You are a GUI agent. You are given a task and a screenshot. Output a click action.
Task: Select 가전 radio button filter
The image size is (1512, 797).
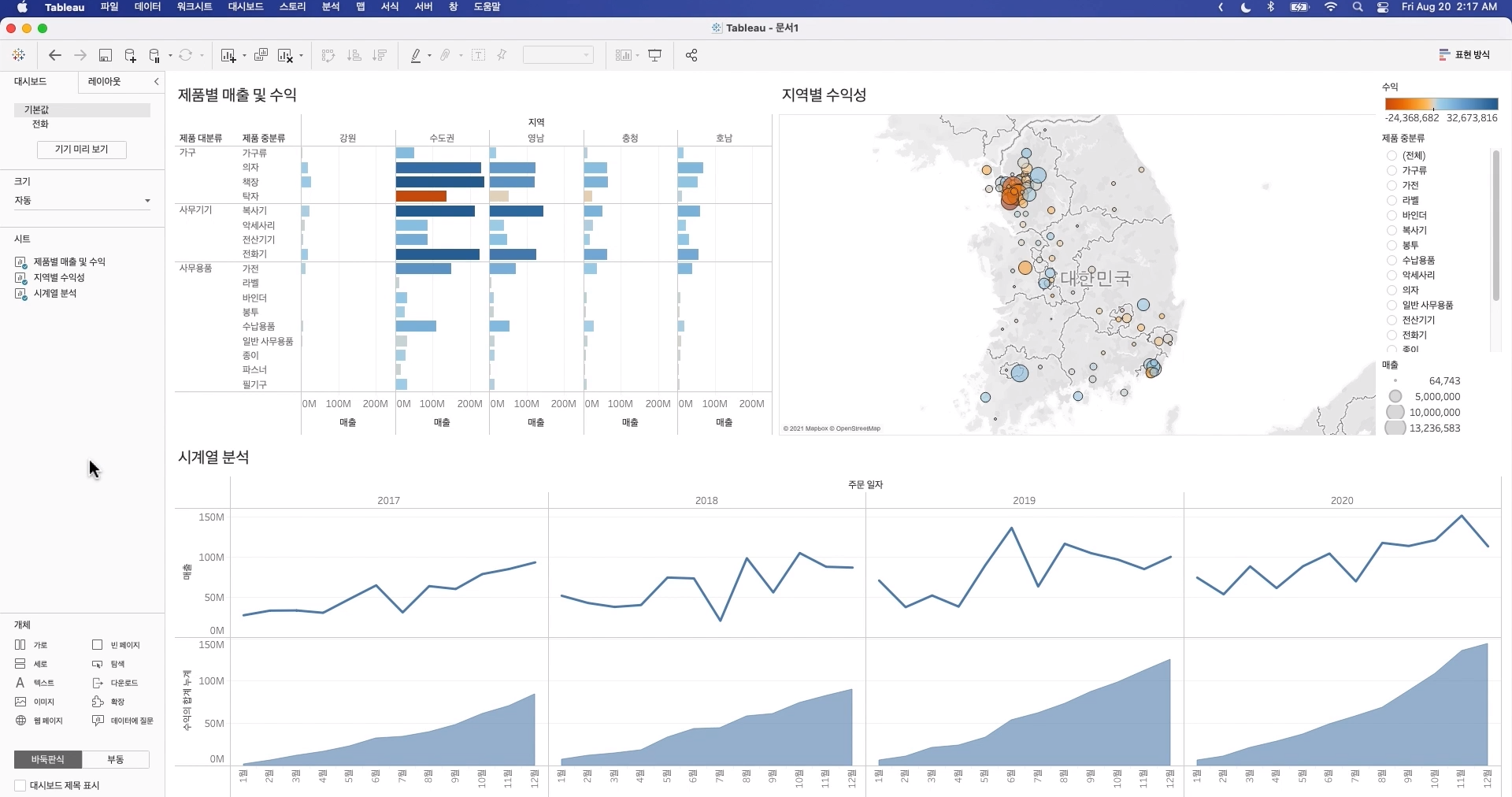click(1392, 186)
